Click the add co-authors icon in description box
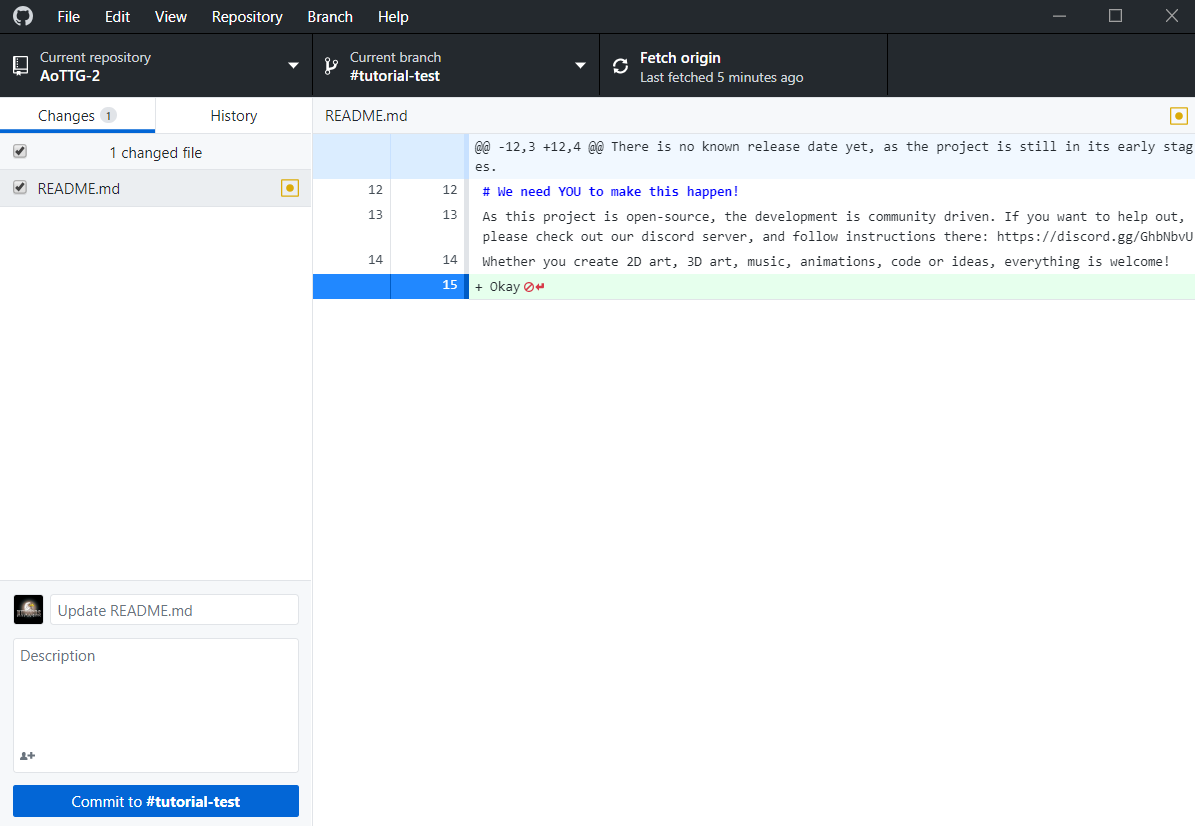The width and height of the screenshot is (1195, 826). point(27,756)
